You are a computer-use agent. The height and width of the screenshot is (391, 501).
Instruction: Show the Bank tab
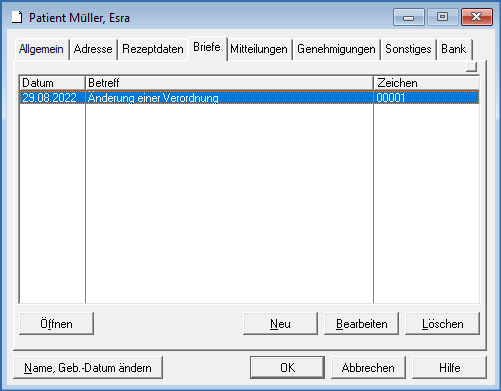454,49
